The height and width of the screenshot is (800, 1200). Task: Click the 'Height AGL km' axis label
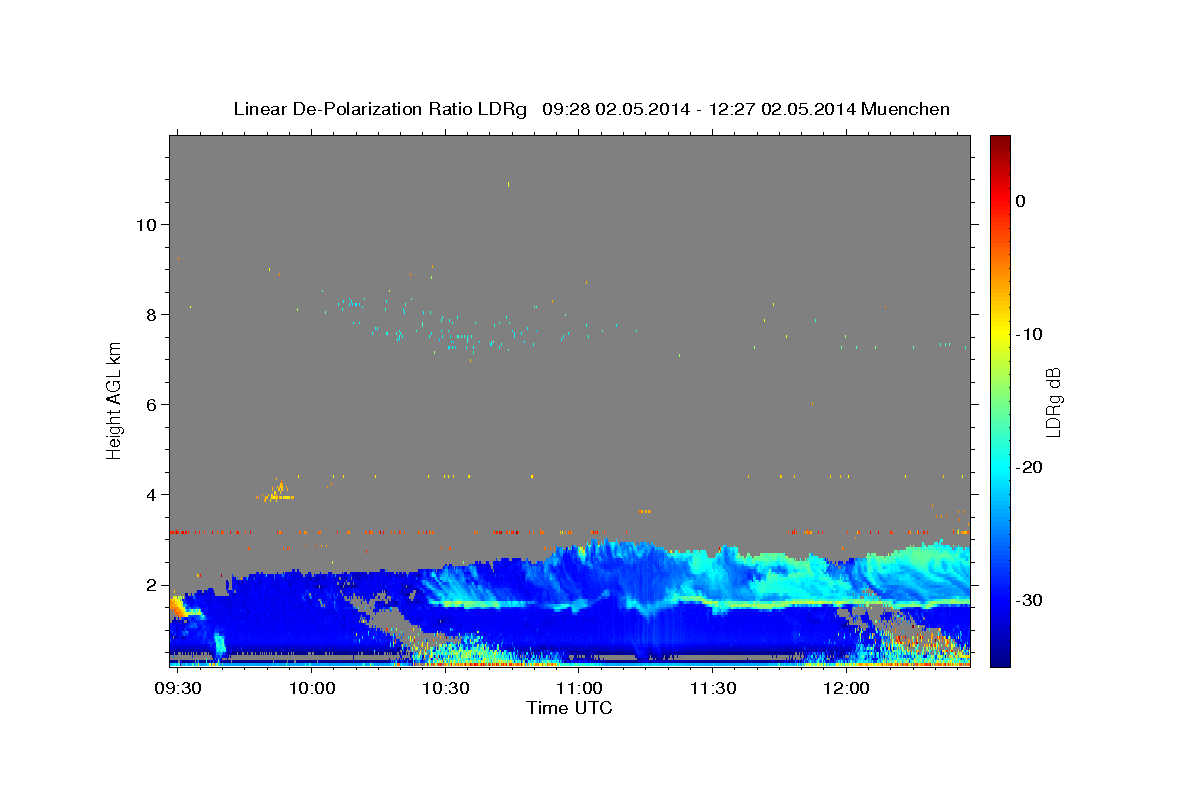click(114, 400)
